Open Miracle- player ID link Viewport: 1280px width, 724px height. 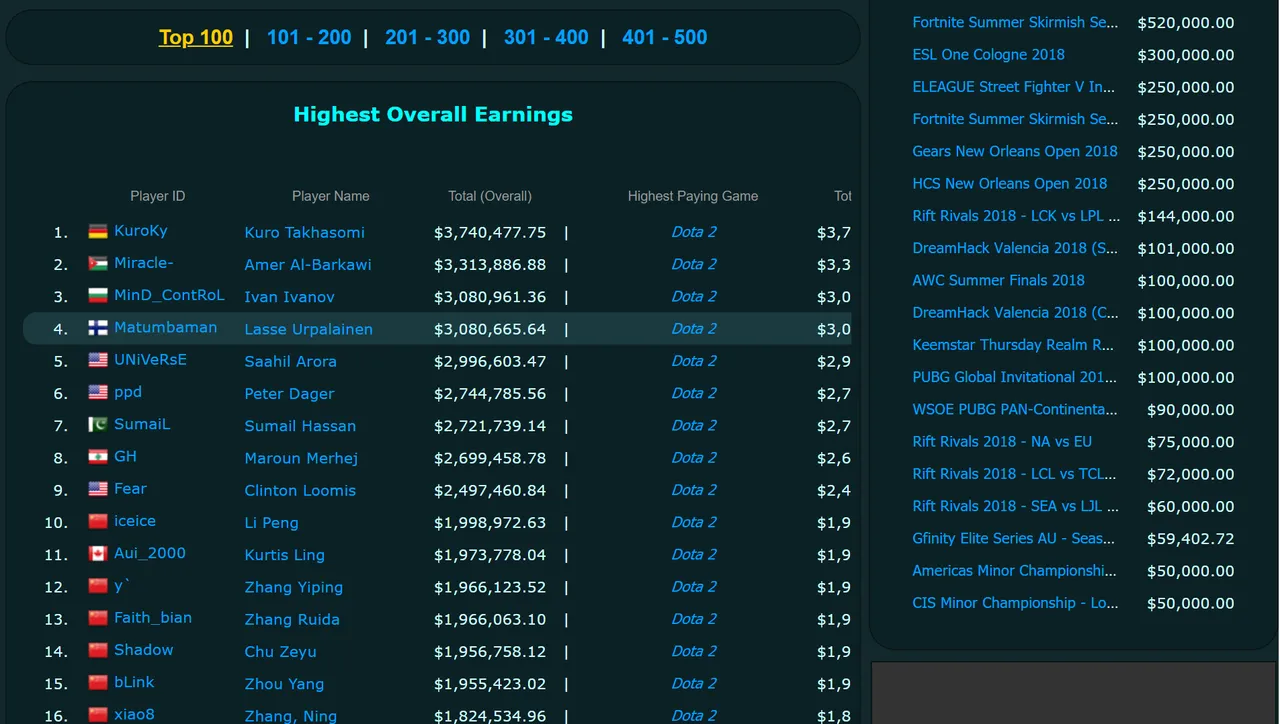coord(144,263)
